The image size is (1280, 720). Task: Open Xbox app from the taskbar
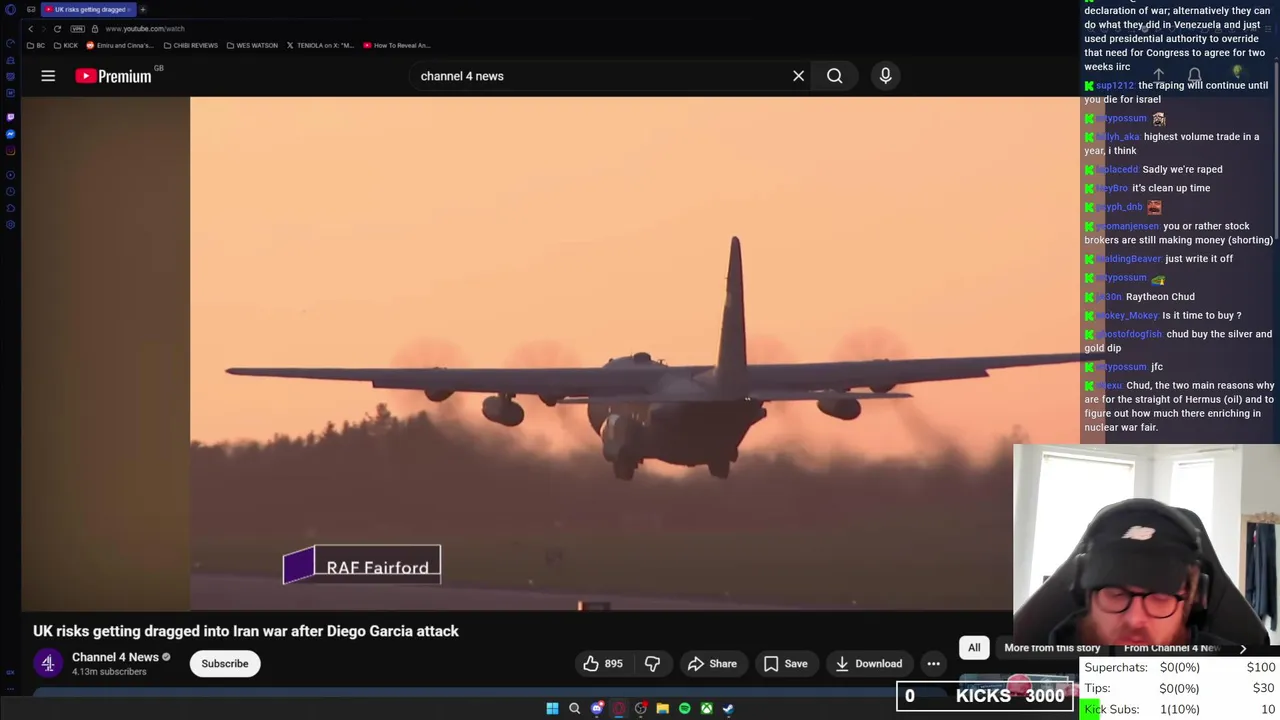(x=707, y=709)
